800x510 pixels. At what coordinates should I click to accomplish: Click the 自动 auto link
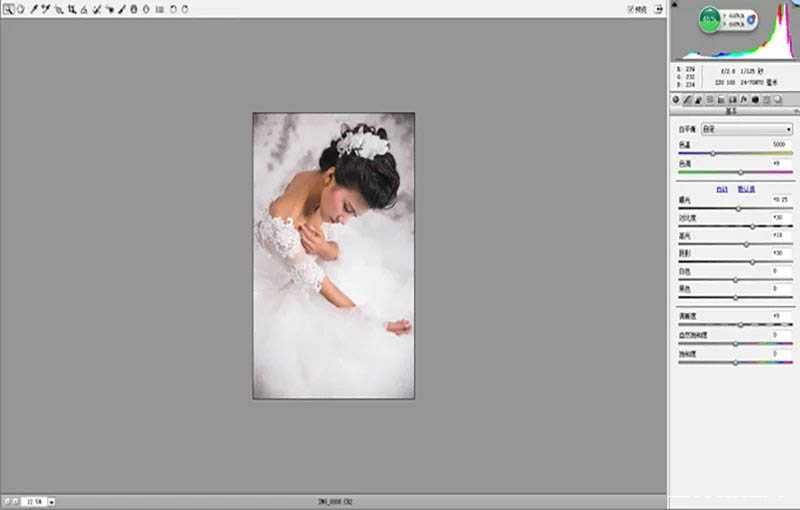[722, 189]
